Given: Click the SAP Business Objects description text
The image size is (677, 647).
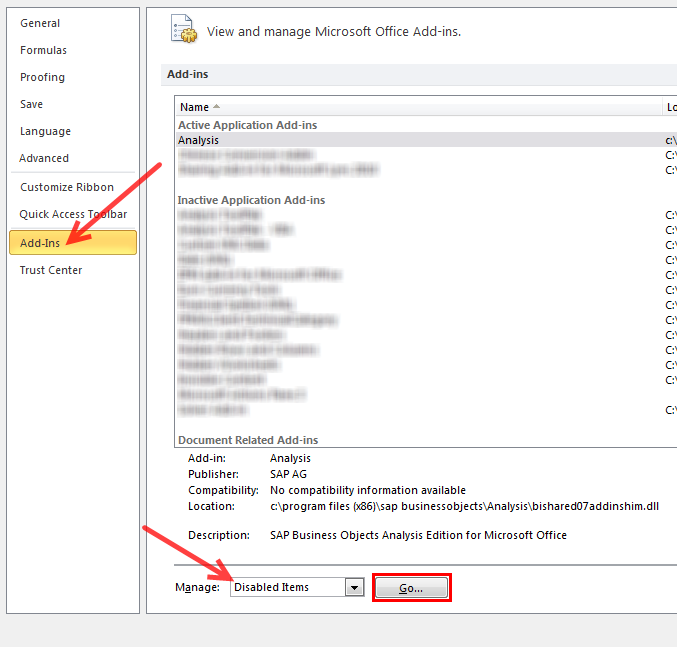Looking at the screenshot, I should click(x=418, y=535).
